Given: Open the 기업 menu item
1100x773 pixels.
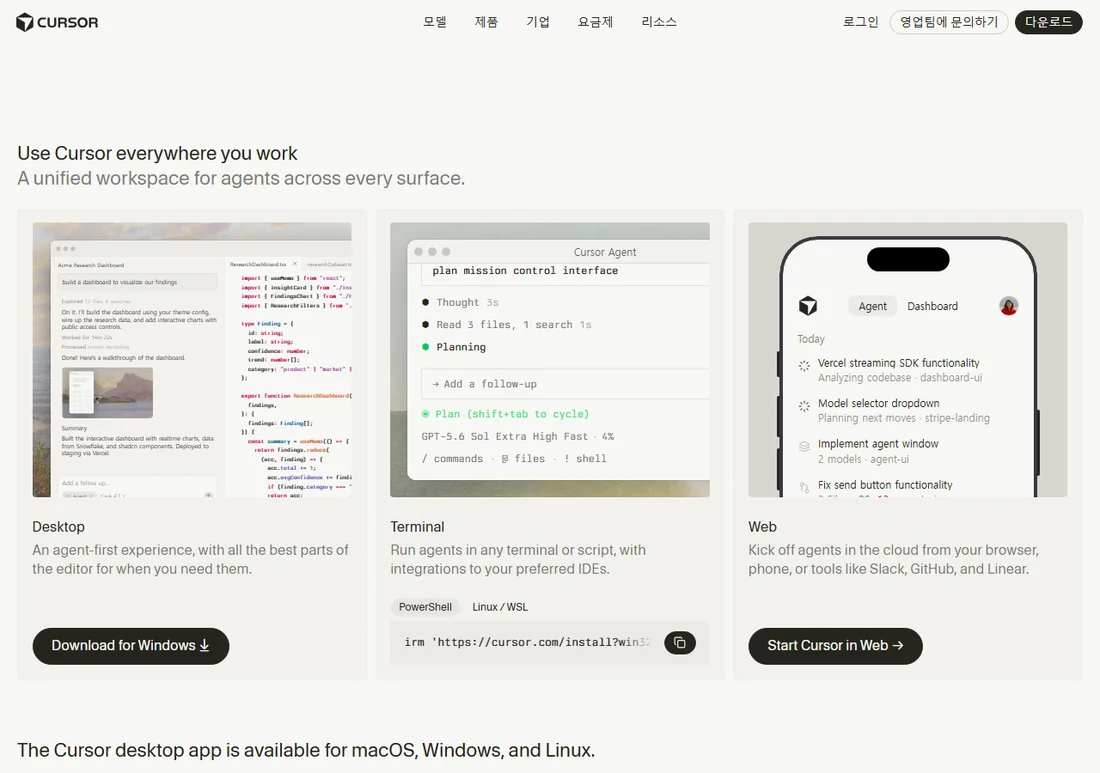Looking at the screenshot, I should tap(538, 22).
